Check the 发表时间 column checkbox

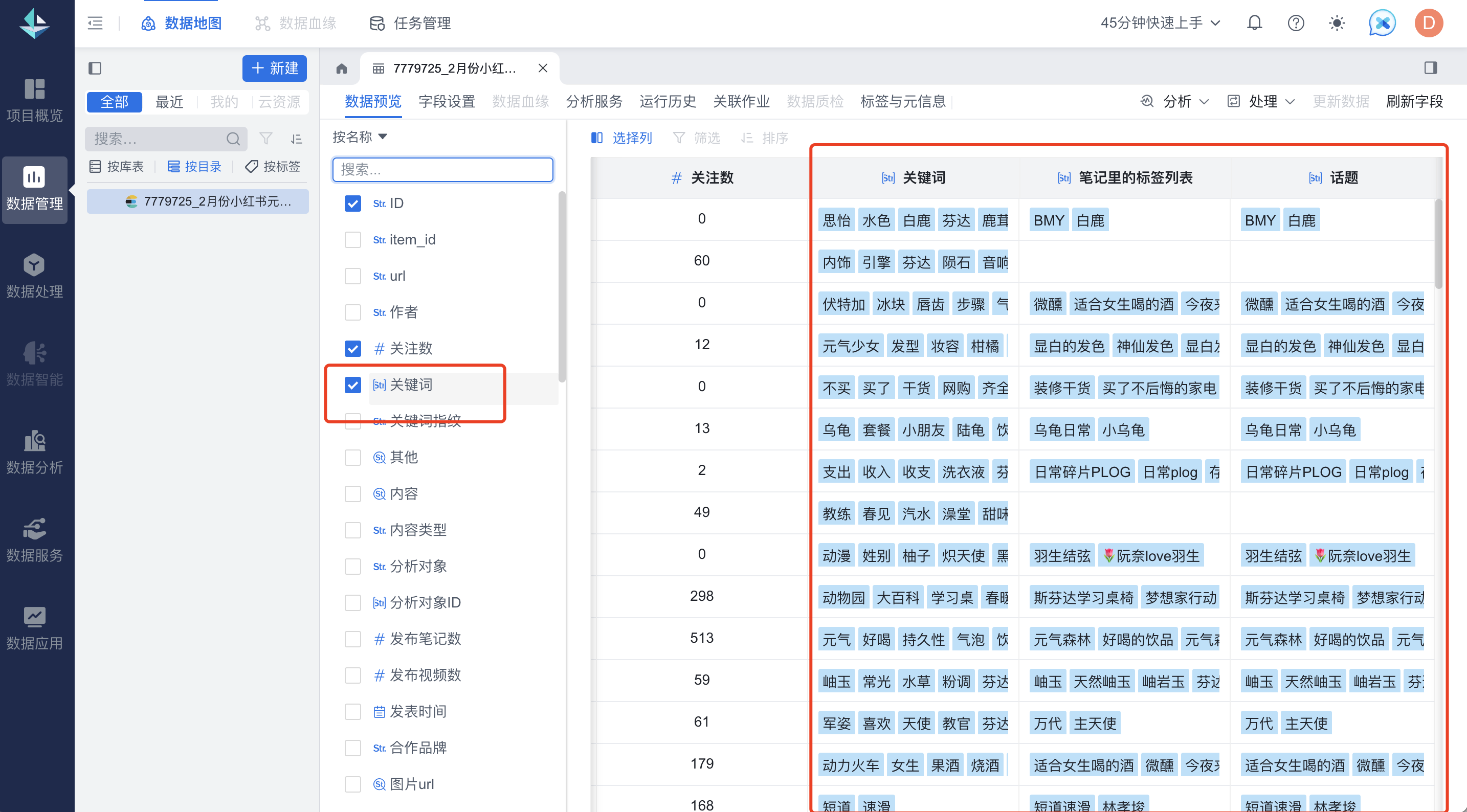click(x=353, y=712)
